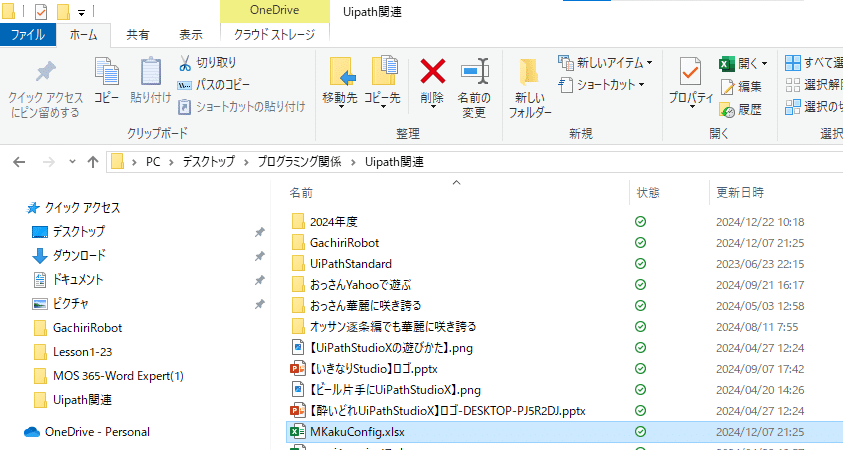Open GachiriRobot in navigation pane
Viewport: 843px width, 450px height.
pos(78,328)
